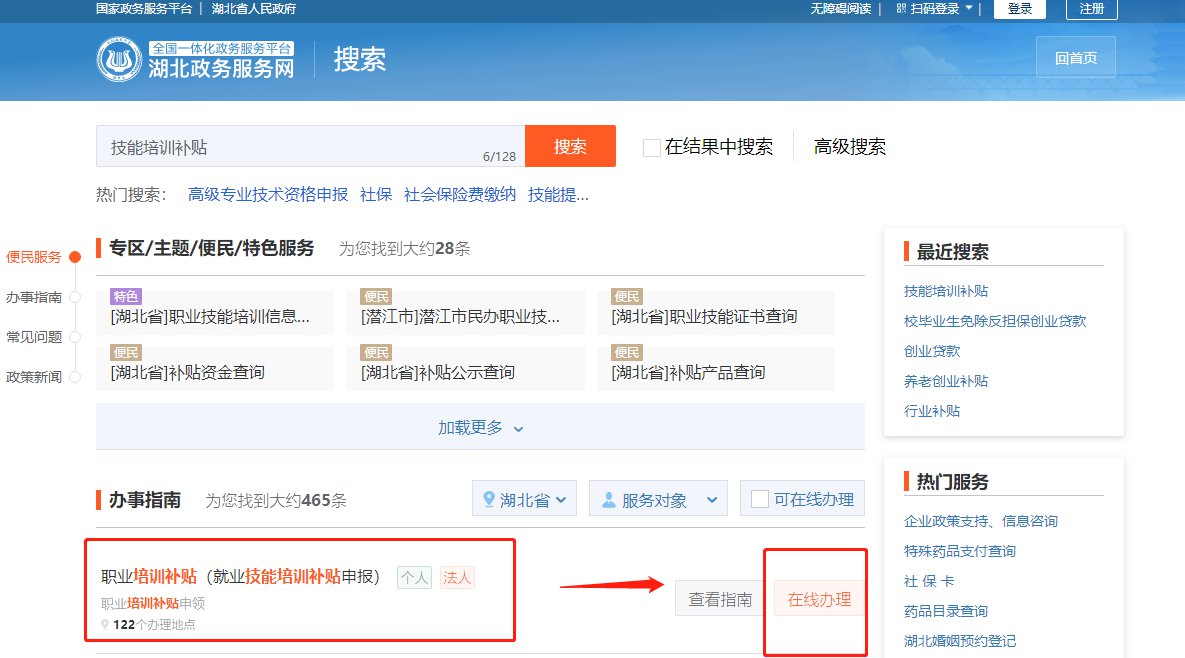This screenshot has width=1185, height=658.
Task: Click the person icon beside 服务对象
Action: tap(608, 500)
